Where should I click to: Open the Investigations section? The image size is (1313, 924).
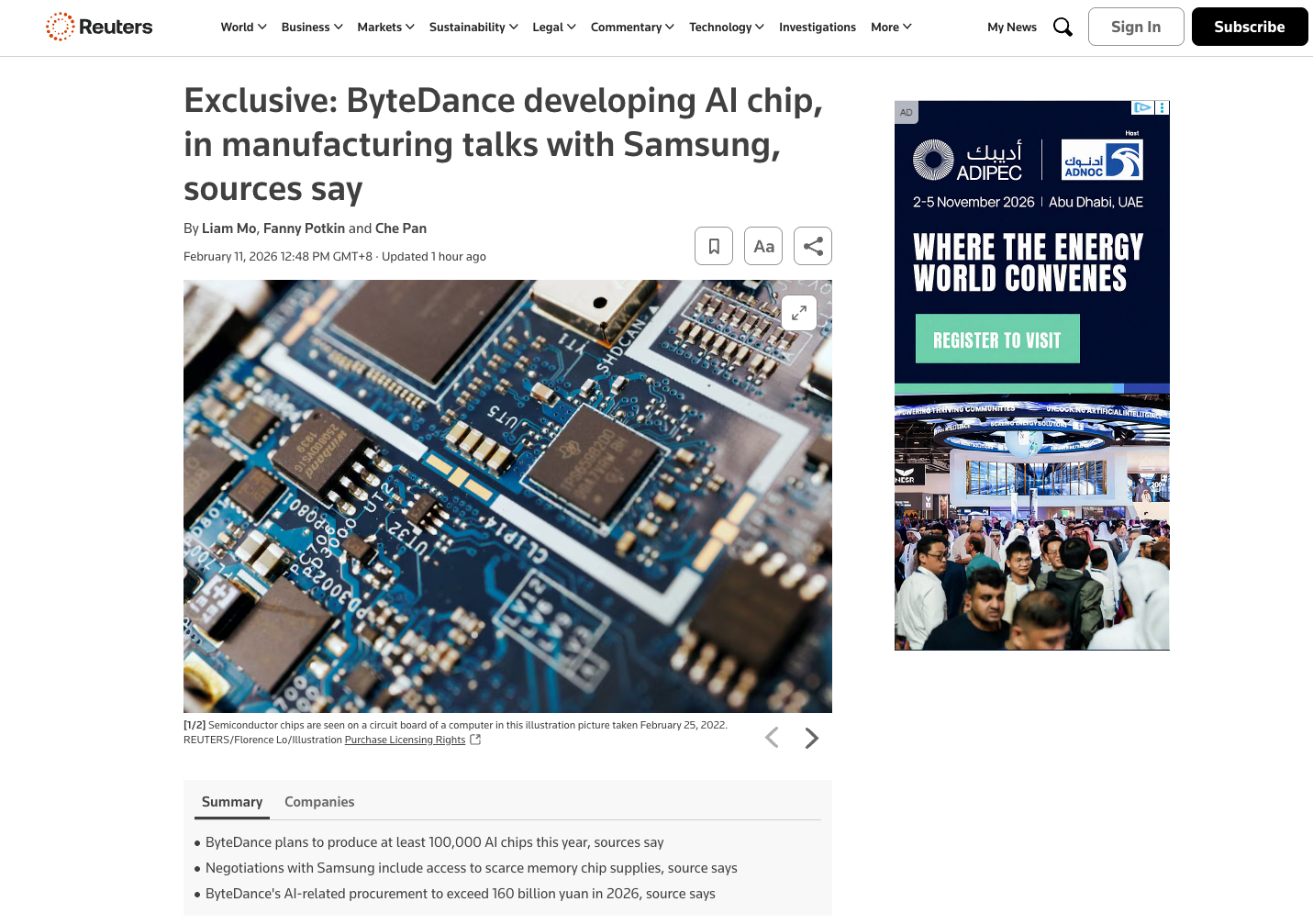pos(817,28)
